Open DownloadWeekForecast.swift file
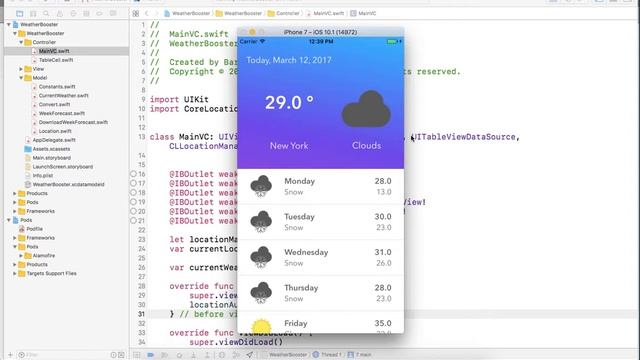This screenshot has height=360, width=640. (x=73, y=122)
